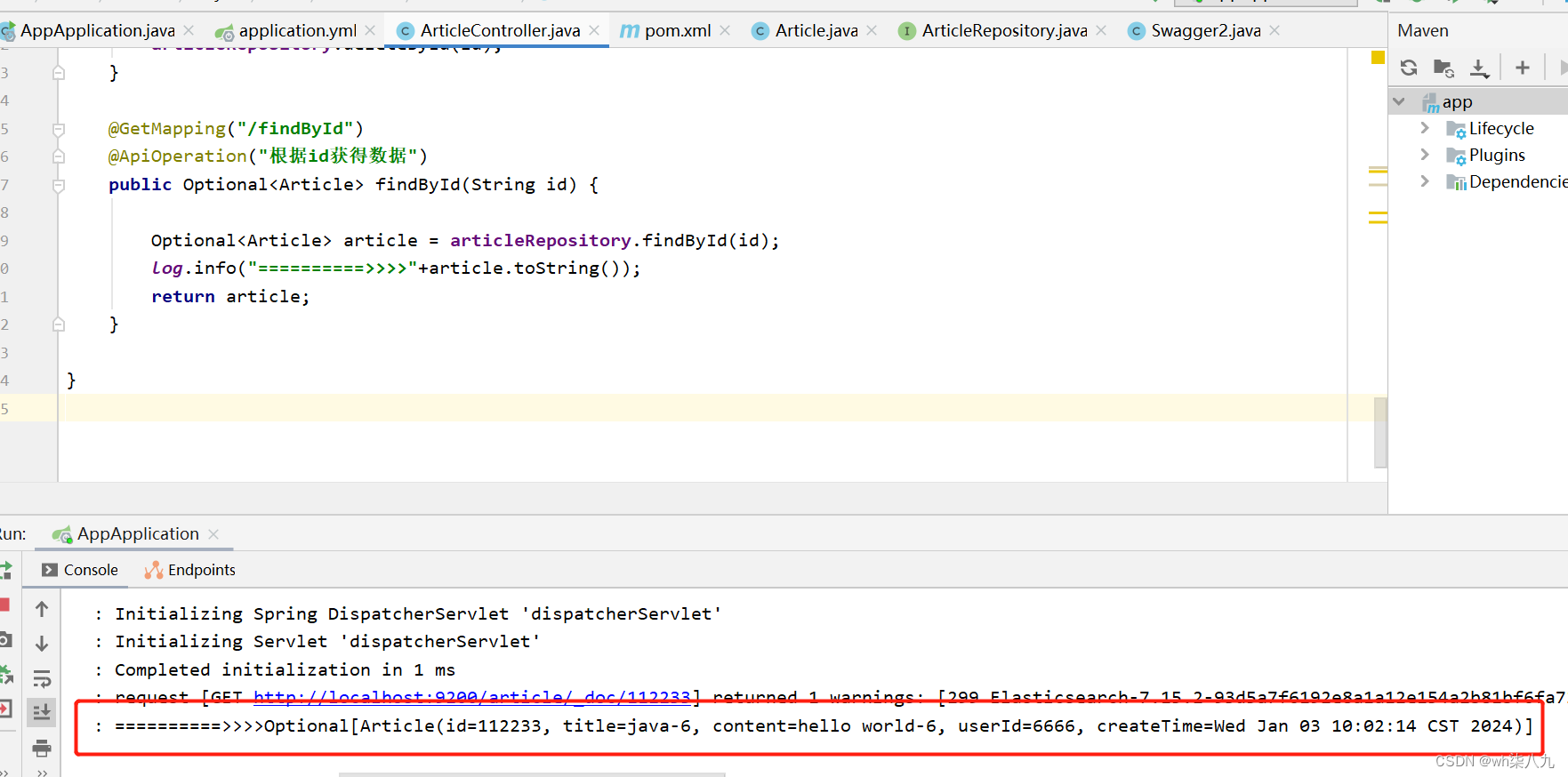Fold code at the @ApiOperation annotation line
The width and height of the screenshot is (1568, 777).
(59, 156)
